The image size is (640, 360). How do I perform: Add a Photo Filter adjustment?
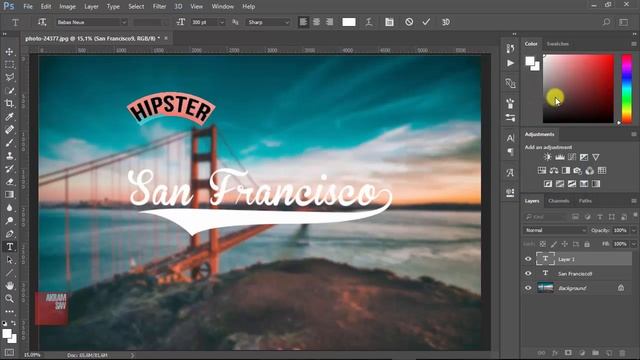click(577, 171)
